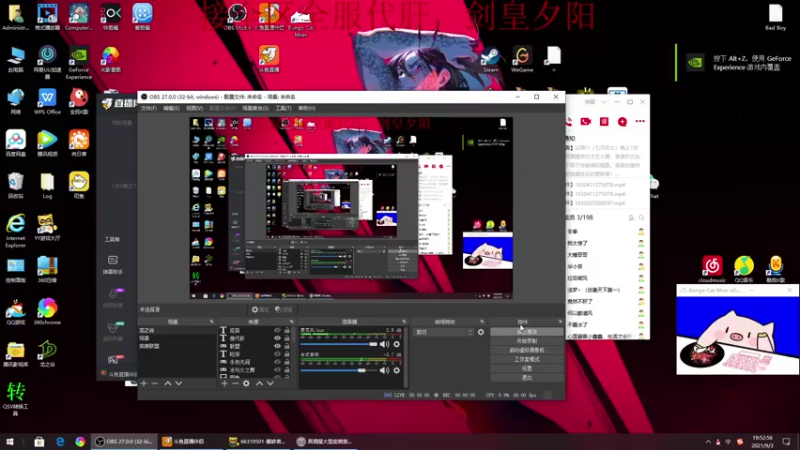
Task: Click 工作室模式 studio mode button
Action: click(527, 359)
